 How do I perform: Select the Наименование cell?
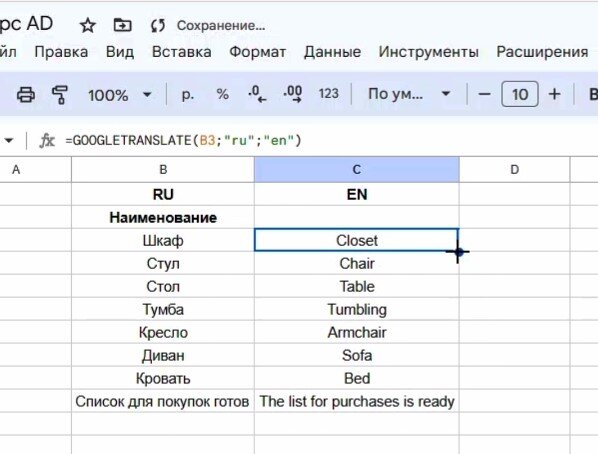[x=163, y=217]
